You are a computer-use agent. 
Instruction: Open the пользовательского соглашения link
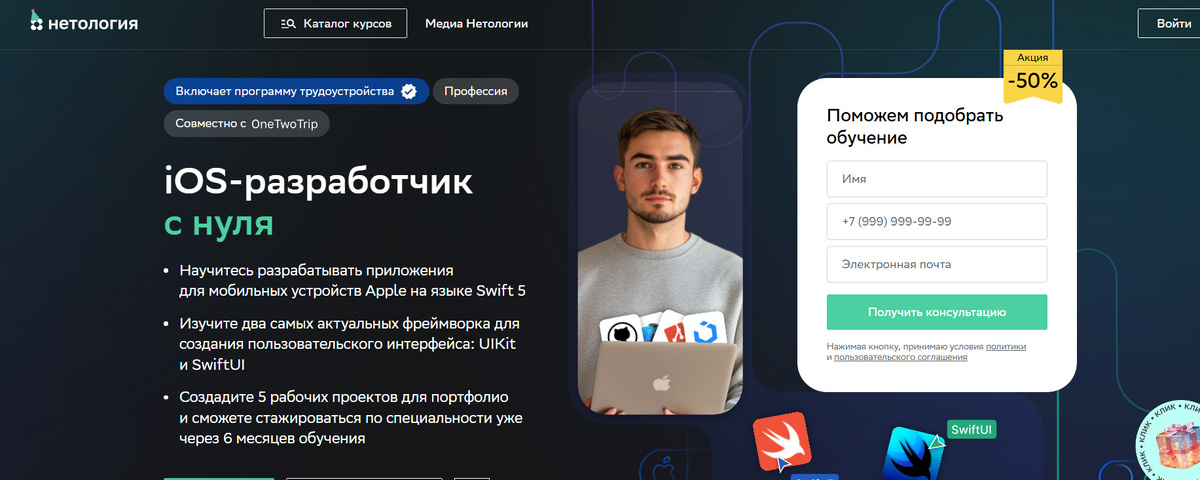pos(900,357)
